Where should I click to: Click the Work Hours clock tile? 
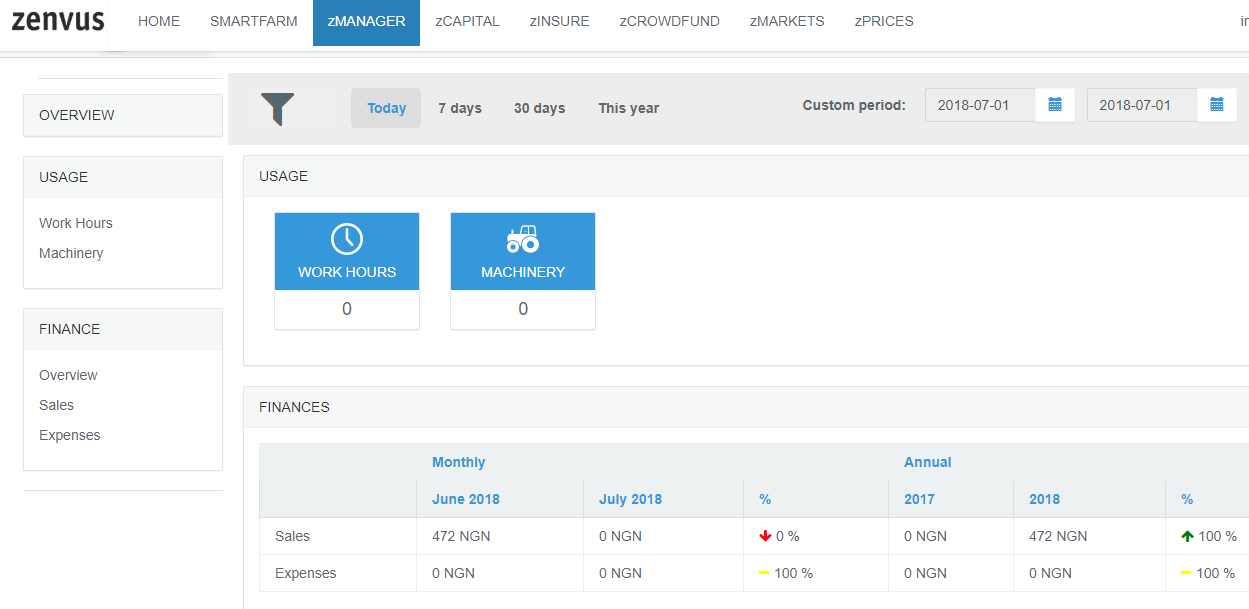pyautogui.click(x=347, y=252)
